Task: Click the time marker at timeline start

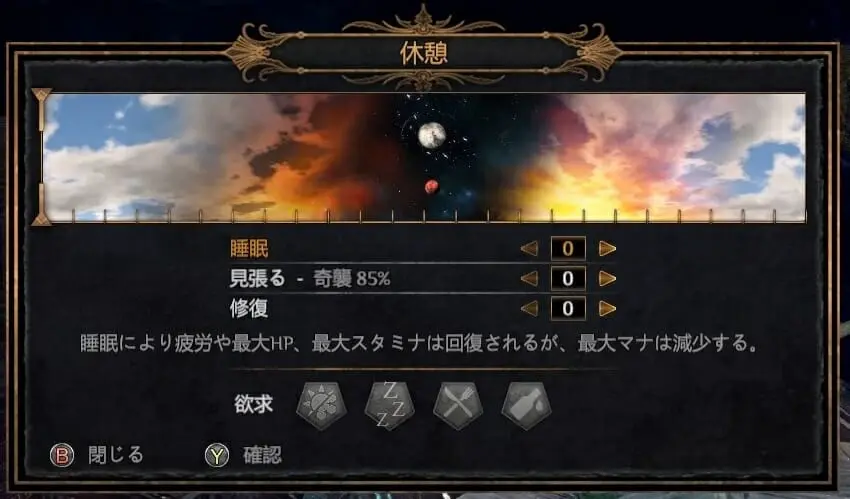Action: 41,157
